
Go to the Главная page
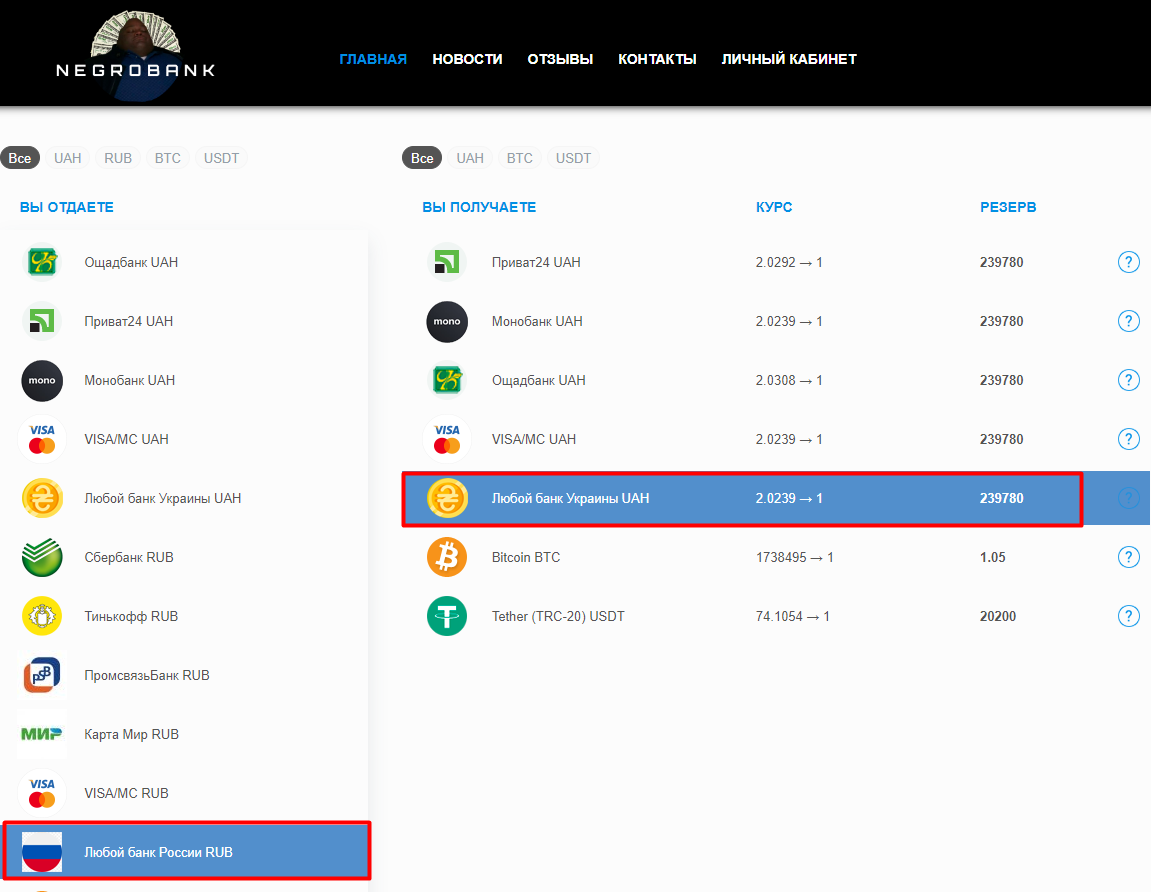point(373,59)
